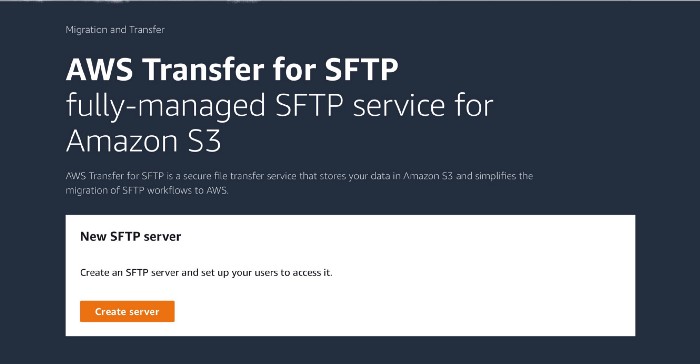Click the word service in the large subtitle
The width and height of the screenshot is (700, 364).
[x=399, y=106]
